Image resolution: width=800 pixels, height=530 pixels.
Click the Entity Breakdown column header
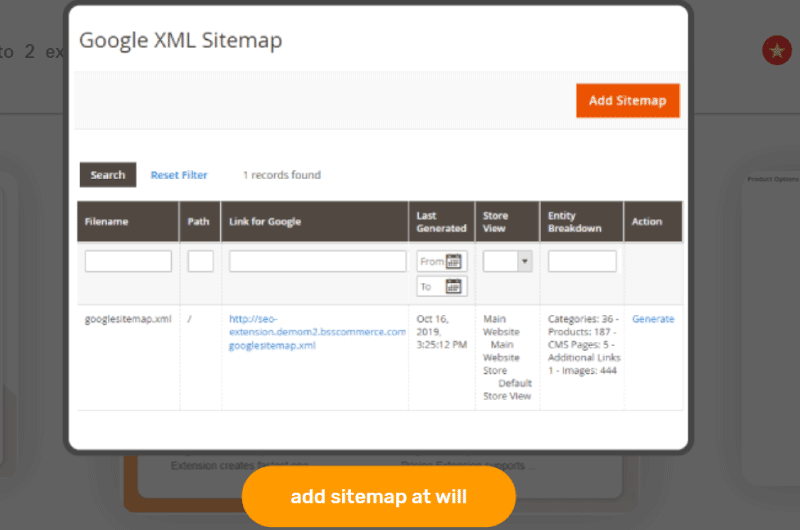click(582, 221)
